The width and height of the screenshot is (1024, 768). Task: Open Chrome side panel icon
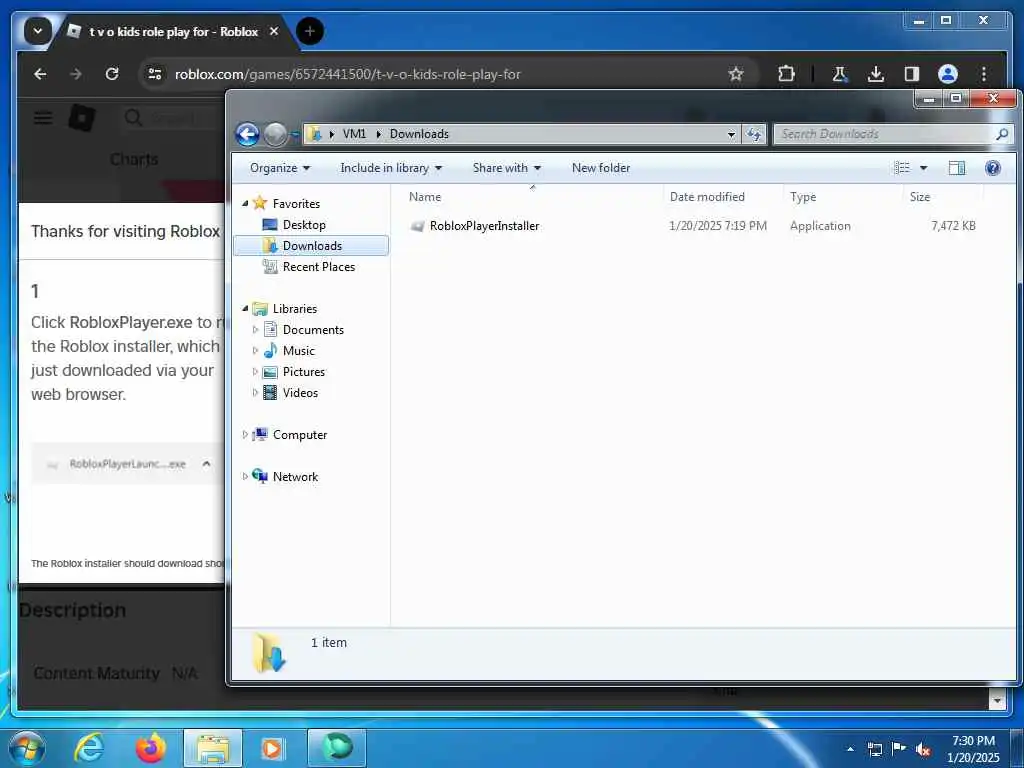[912, 74]
